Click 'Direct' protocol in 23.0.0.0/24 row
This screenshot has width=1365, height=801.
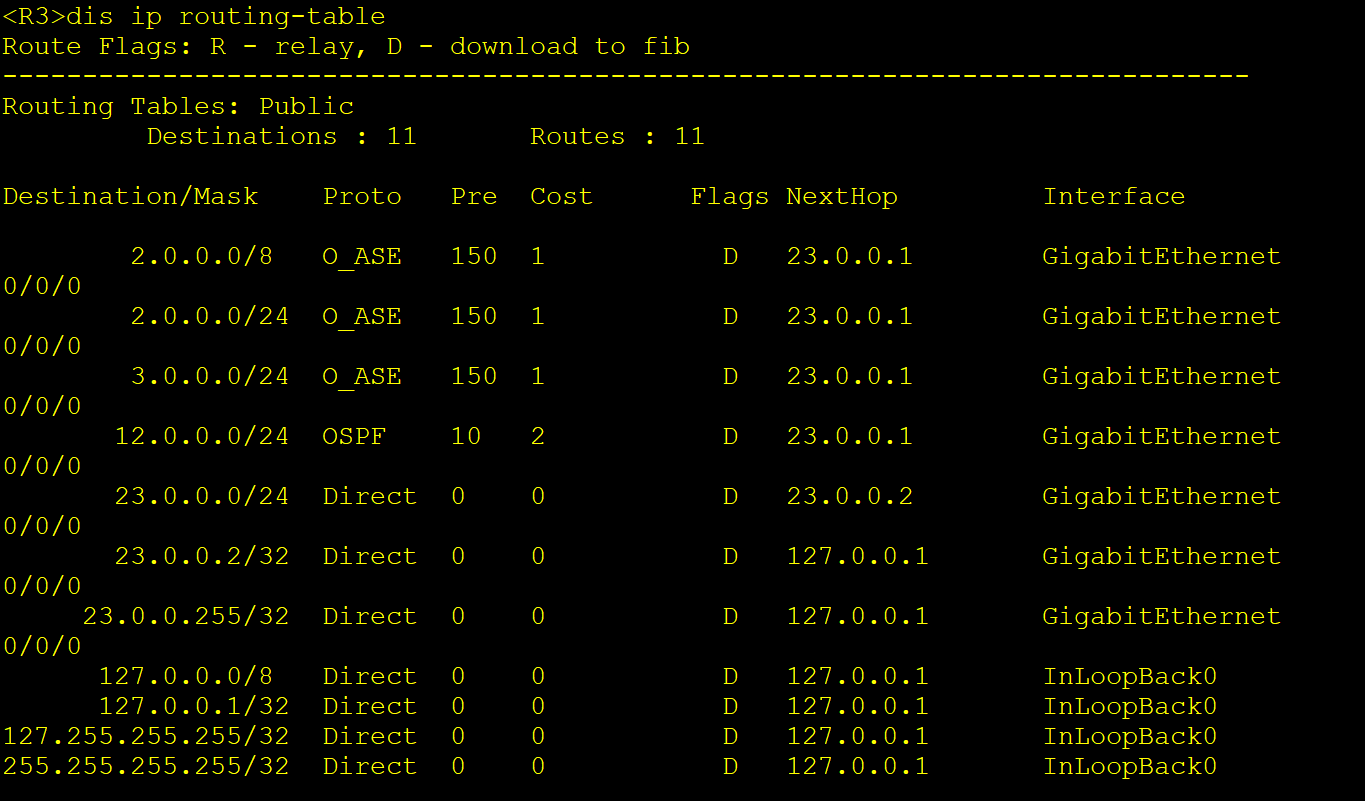click(x=370, y=497)
